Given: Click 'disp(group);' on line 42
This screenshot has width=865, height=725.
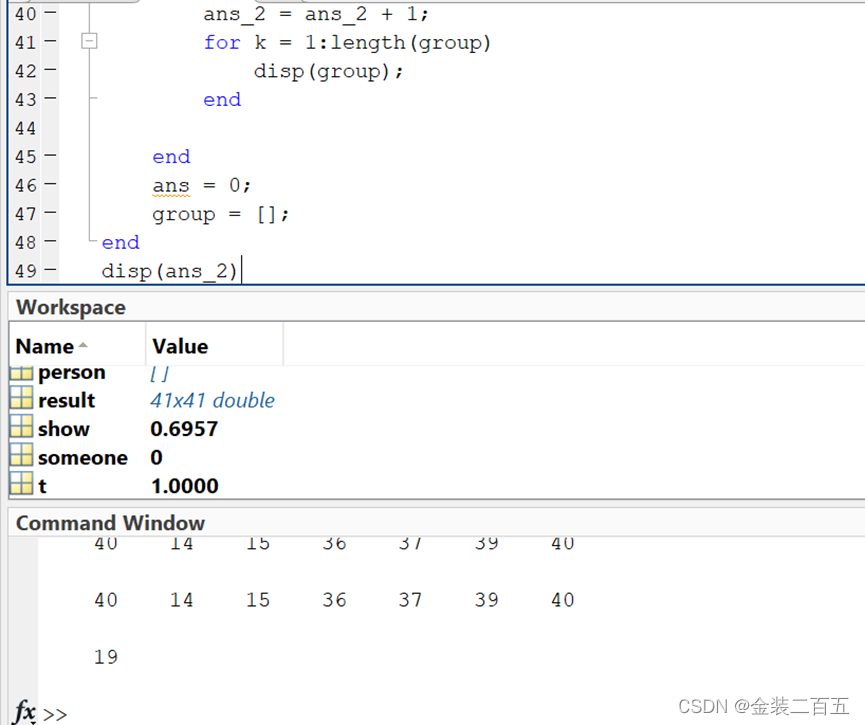Looking at the screenshot, I should coord(328,72).
